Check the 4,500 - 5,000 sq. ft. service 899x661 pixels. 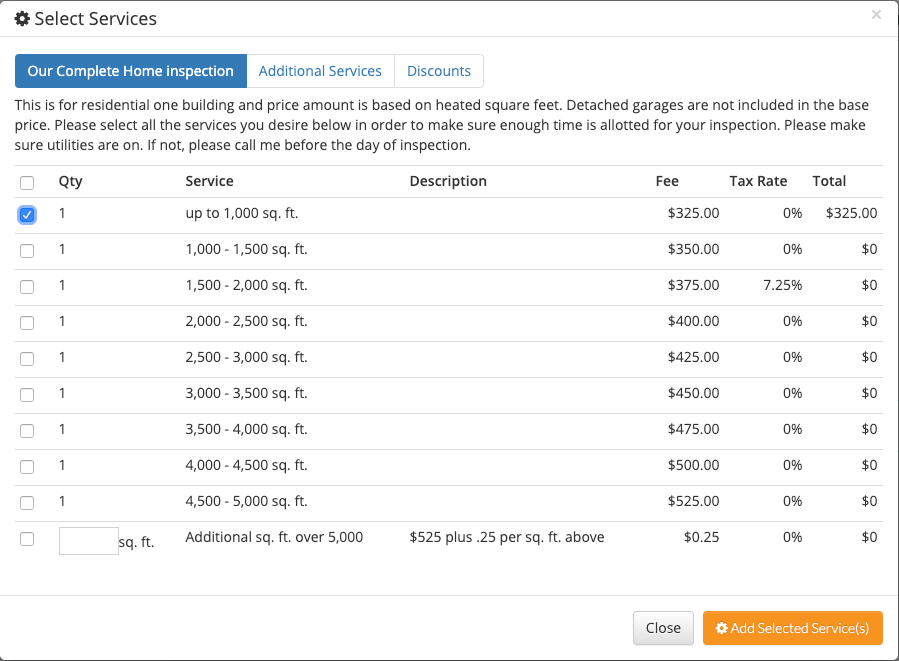27,503
